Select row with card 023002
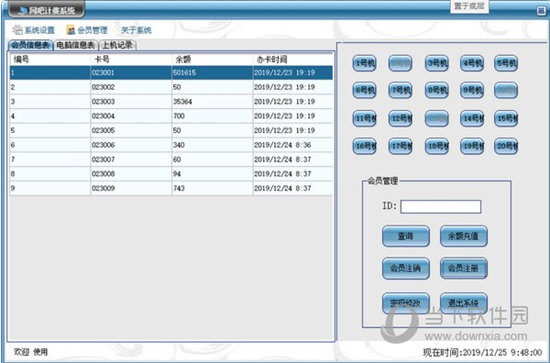 pyautogui.click(x=171, y=87)
